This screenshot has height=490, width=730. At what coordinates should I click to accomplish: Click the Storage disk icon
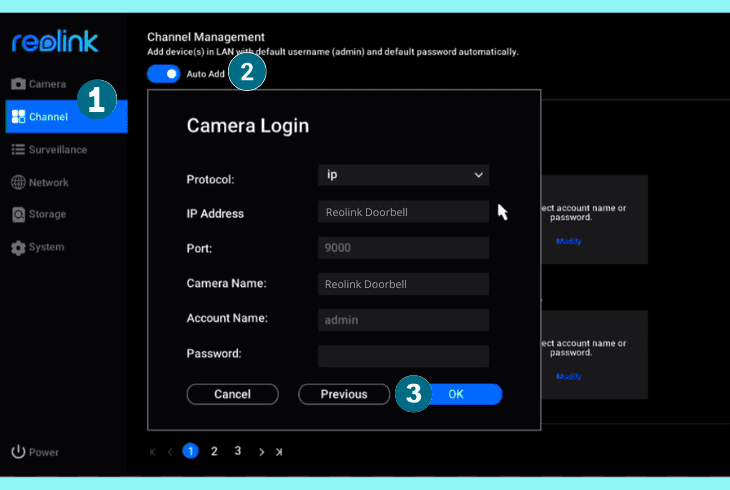[x=18, y=214]
